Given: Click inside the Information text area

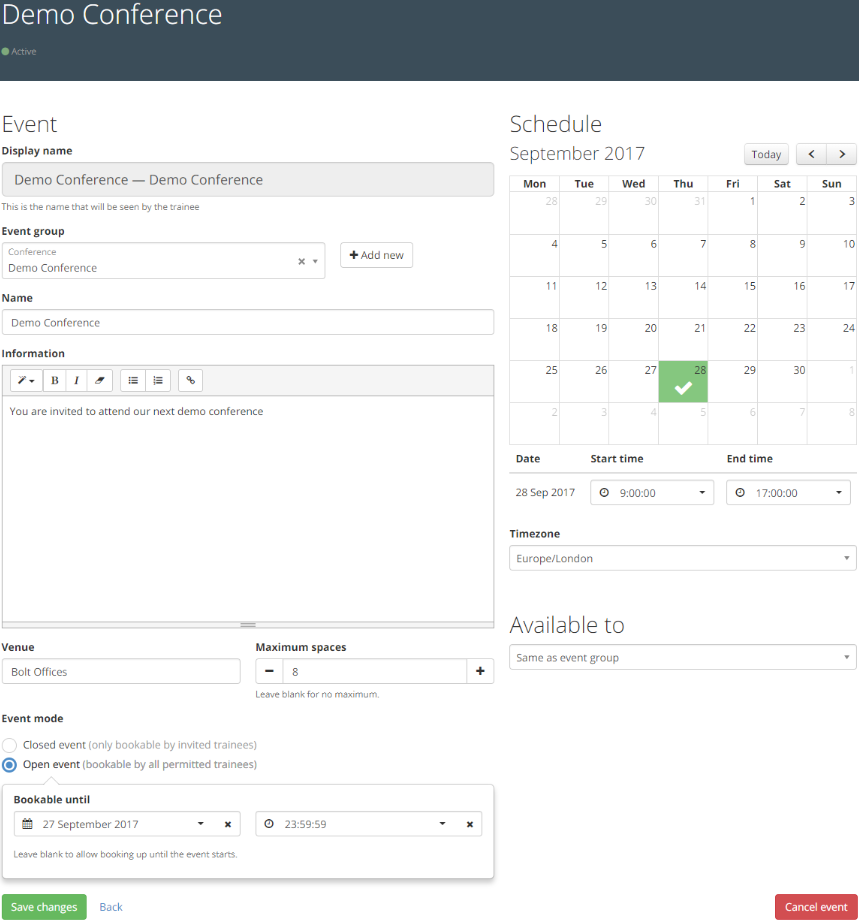Looking at the screenshot, I should [x=248, y=508].
